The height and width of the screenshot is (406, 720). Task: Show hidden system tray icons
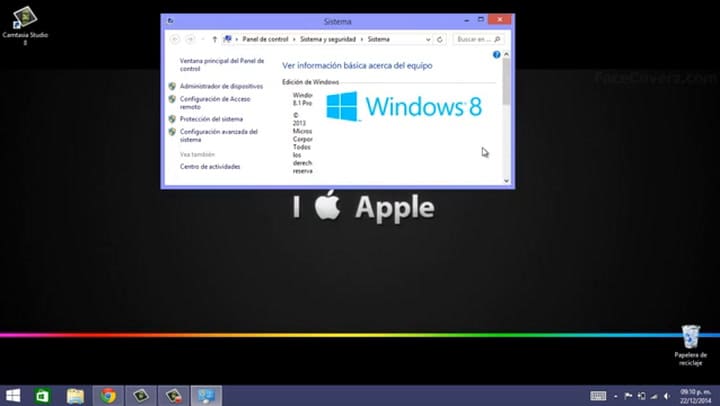[x=615, y=395]
